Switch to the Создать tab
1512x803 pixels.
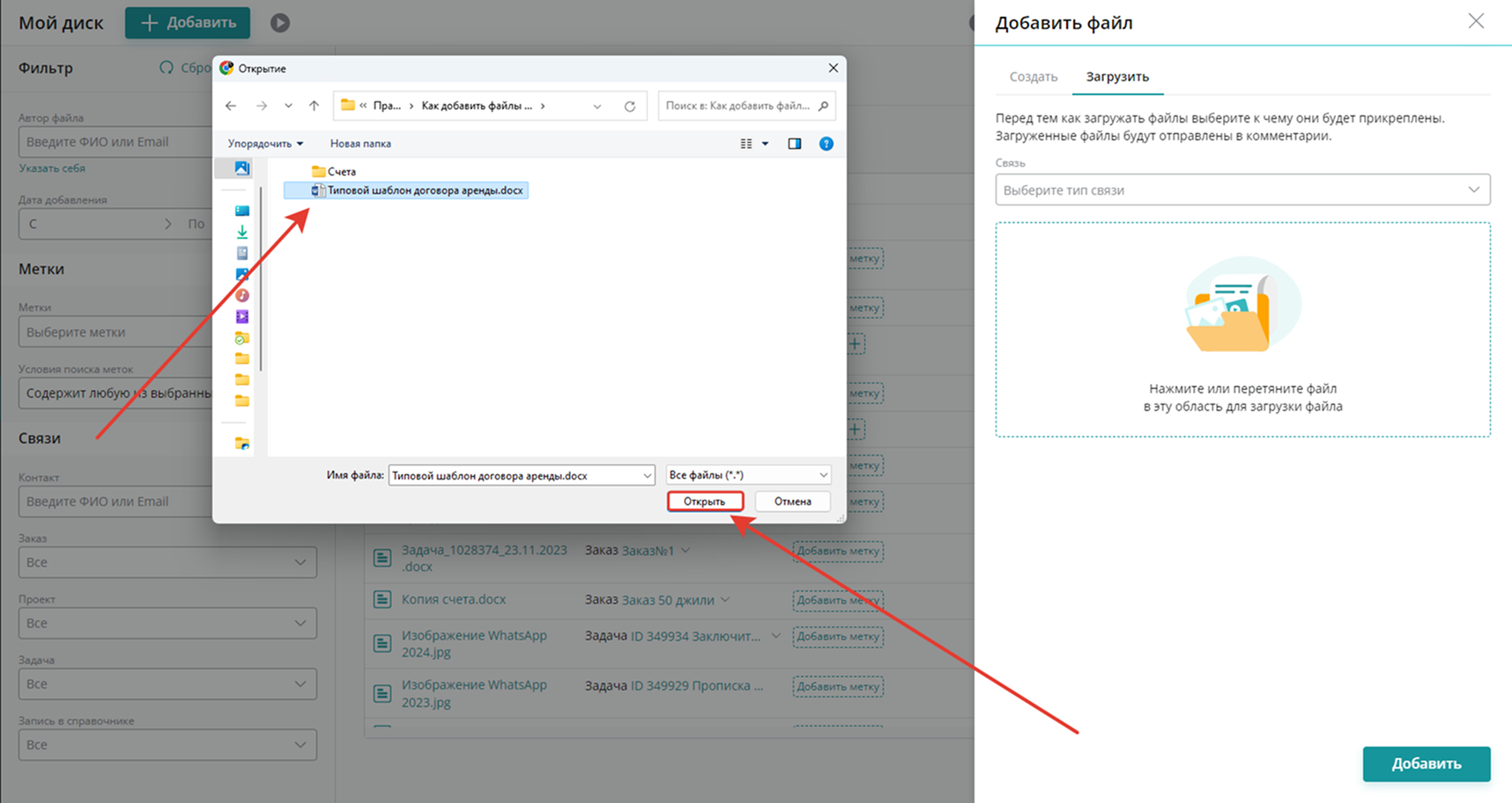point(1033,77)
